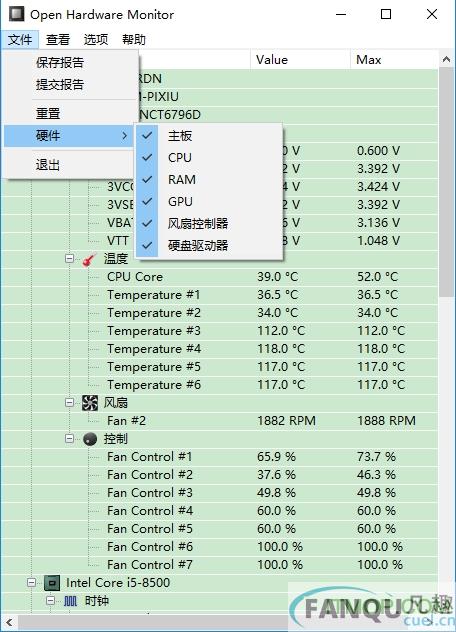
Task: Click the 3.136 V max value
Action: (378, 222)
